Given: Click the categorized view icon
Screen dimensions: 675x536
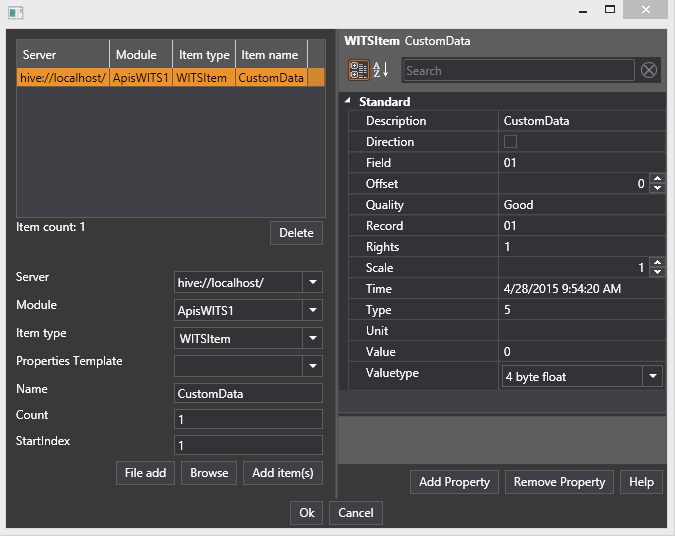Looking at the screenshot, I should coord(358,70).
